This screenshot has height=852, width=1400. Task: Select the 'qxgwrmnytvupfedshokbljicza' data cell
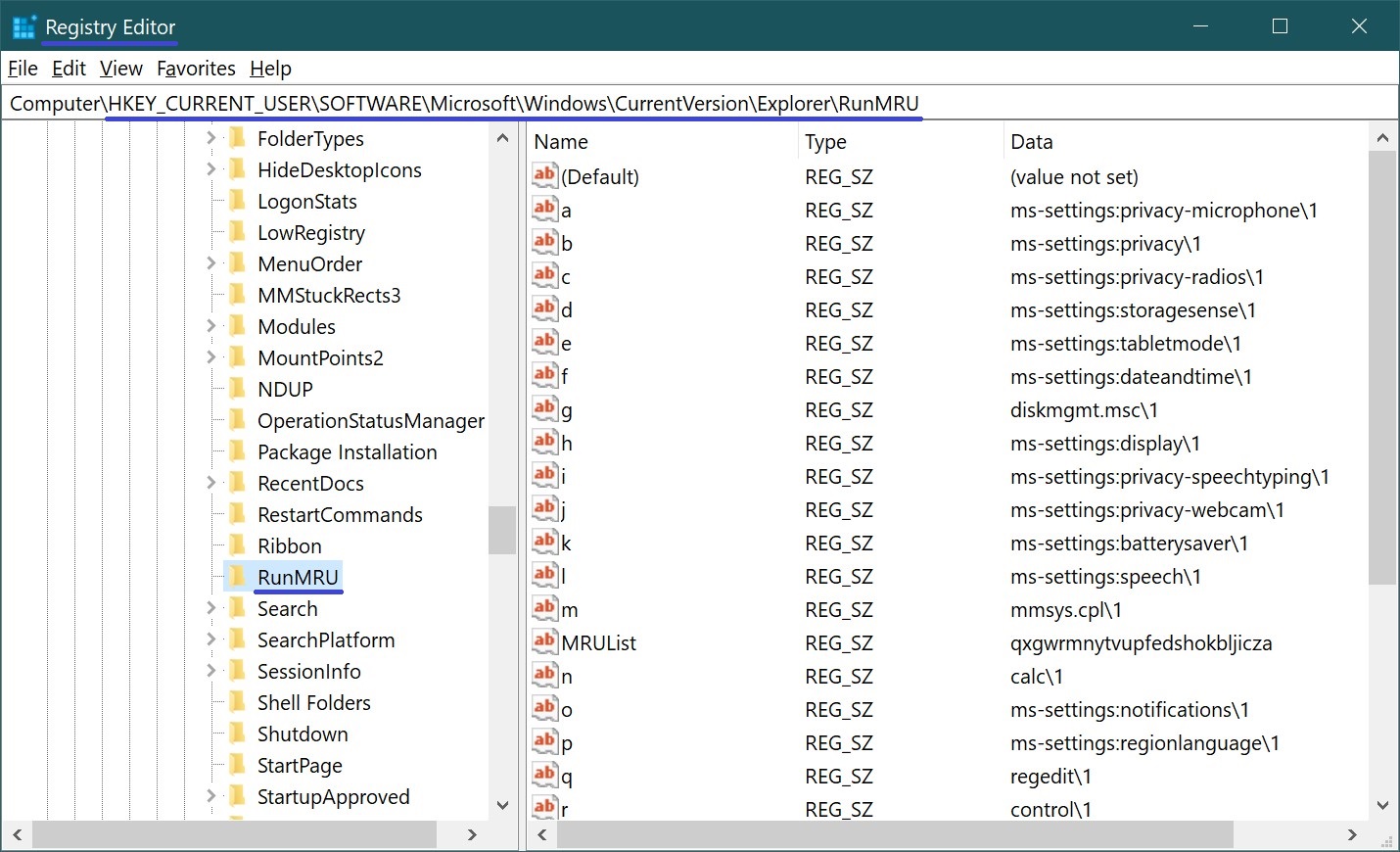pos(1141,642)
